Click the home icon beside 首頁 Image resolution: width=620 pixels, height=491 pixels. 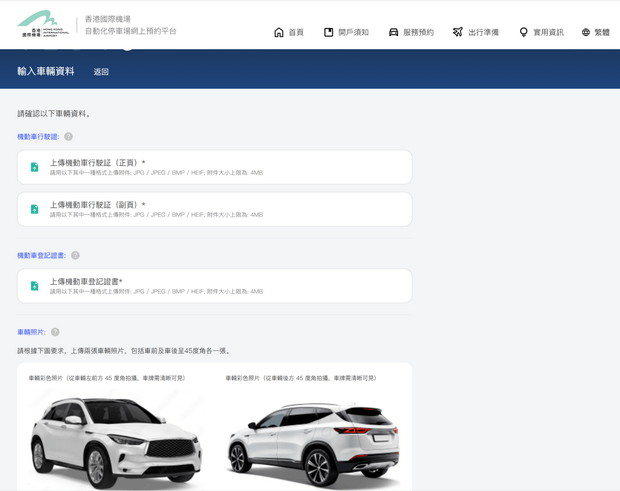tap(279, 32)
